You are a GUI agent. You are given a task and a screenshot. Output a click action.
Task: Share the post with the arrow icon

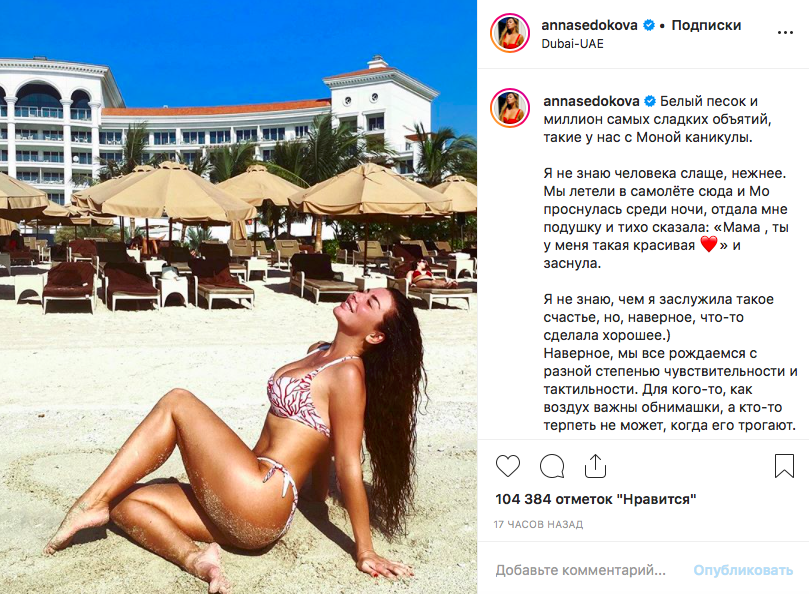(595, 465)
